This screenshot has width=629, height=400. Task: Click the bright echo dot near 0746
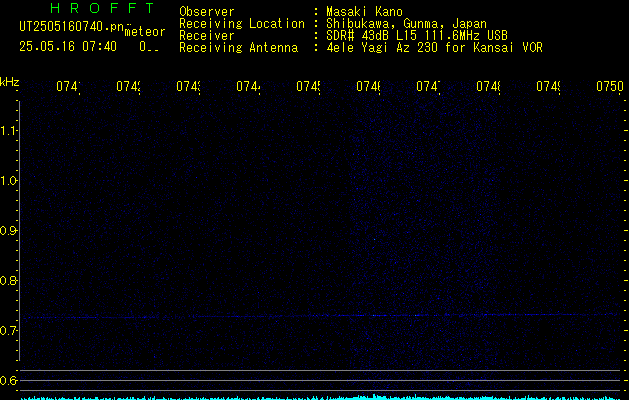374,240
